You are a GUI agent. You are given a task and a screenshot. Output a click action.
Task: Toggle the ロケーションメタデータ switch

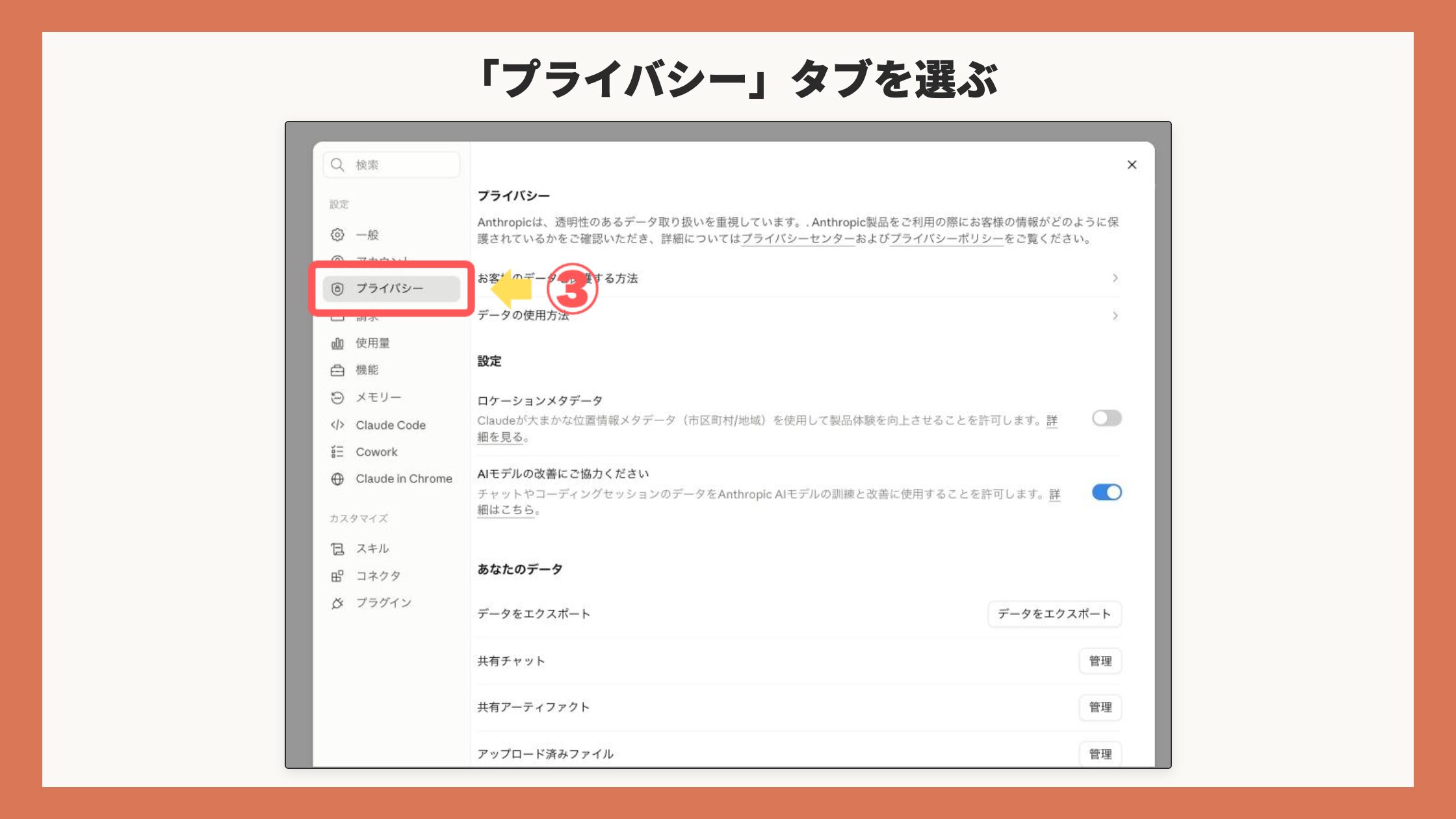tap(1106, 418)
